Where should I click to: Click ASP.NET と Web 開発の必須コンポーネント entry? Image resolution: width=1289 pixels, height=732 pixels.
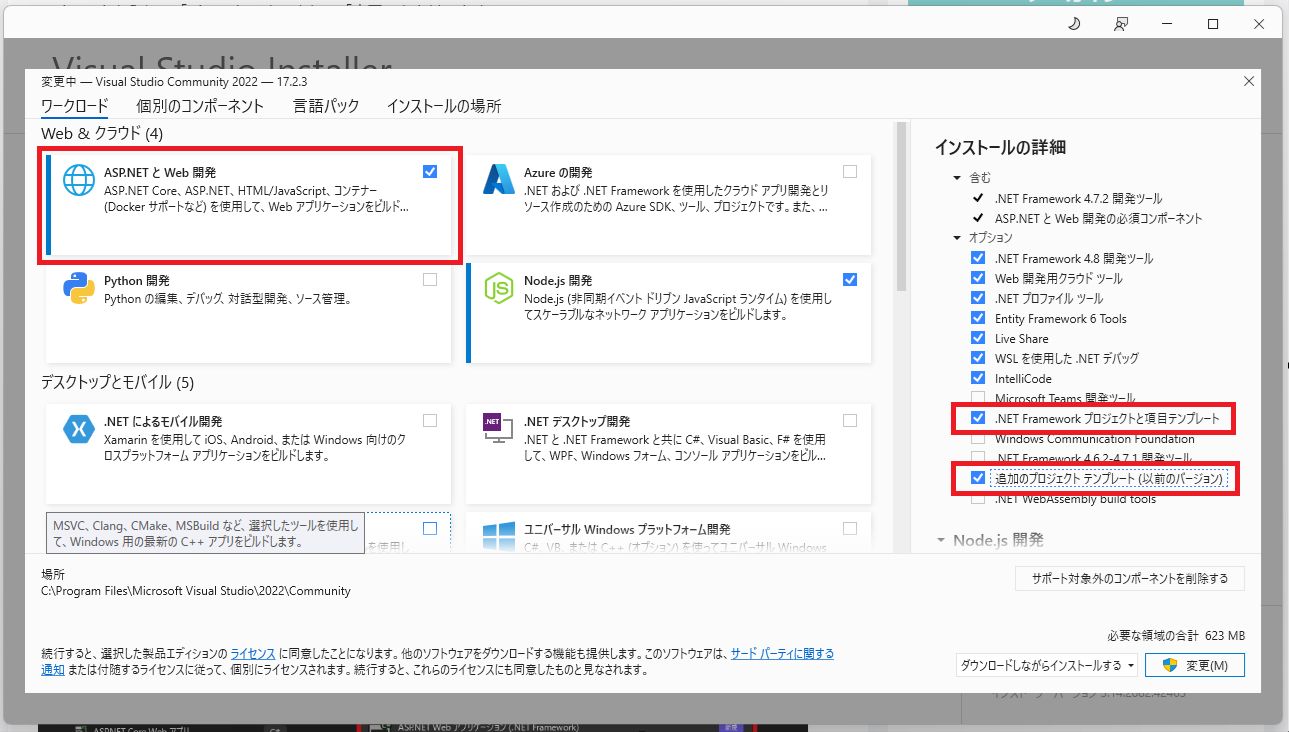click(x=1098, y=218)
